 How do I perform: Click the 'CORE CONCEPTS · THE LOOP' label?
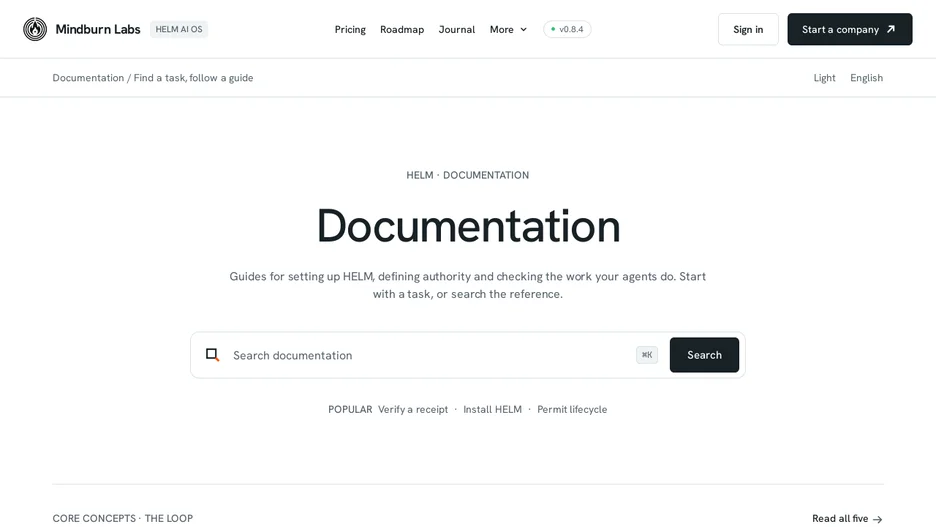coord(122,518)
